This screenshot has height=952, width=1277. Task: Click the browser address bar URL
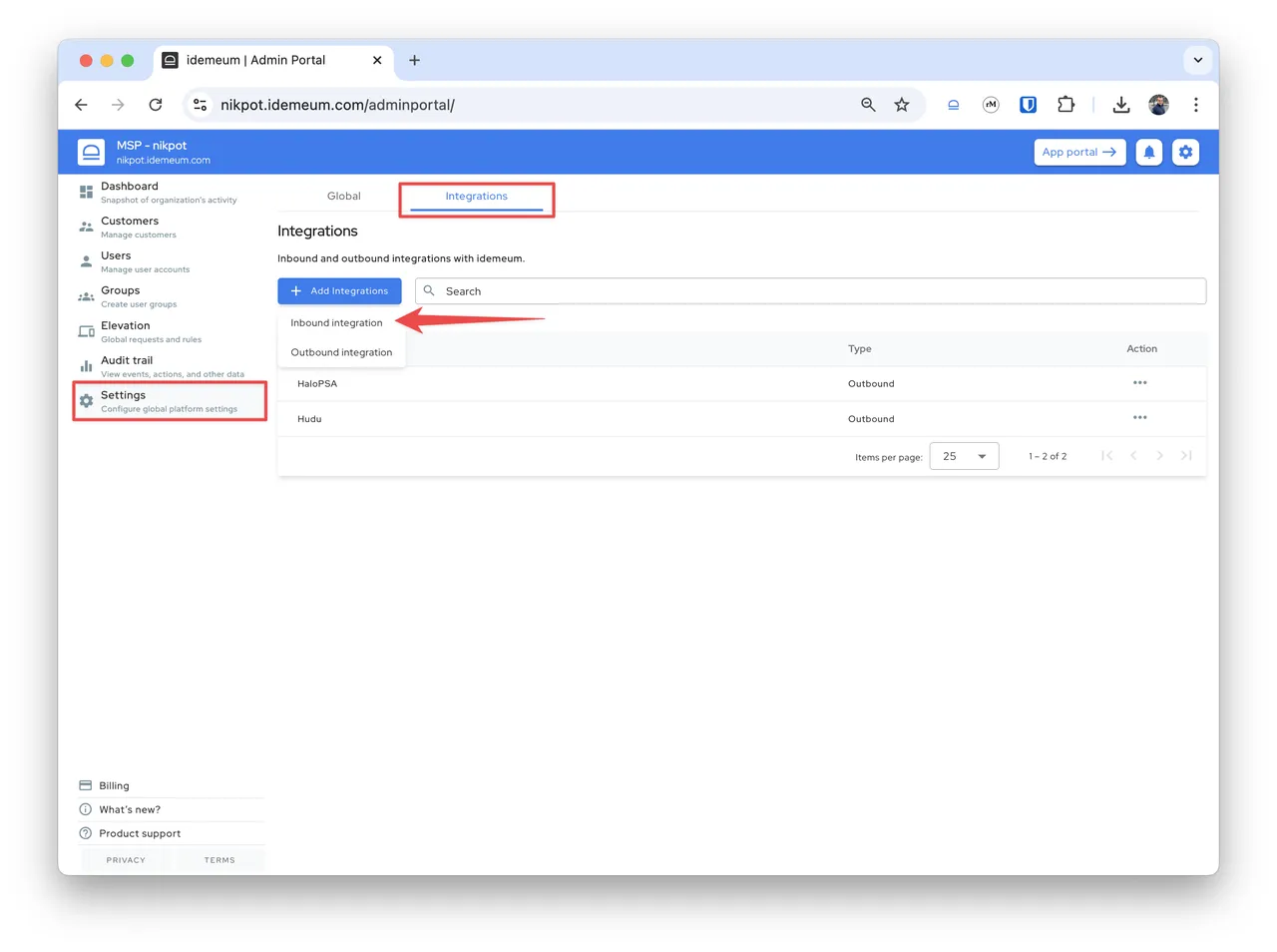337,105
